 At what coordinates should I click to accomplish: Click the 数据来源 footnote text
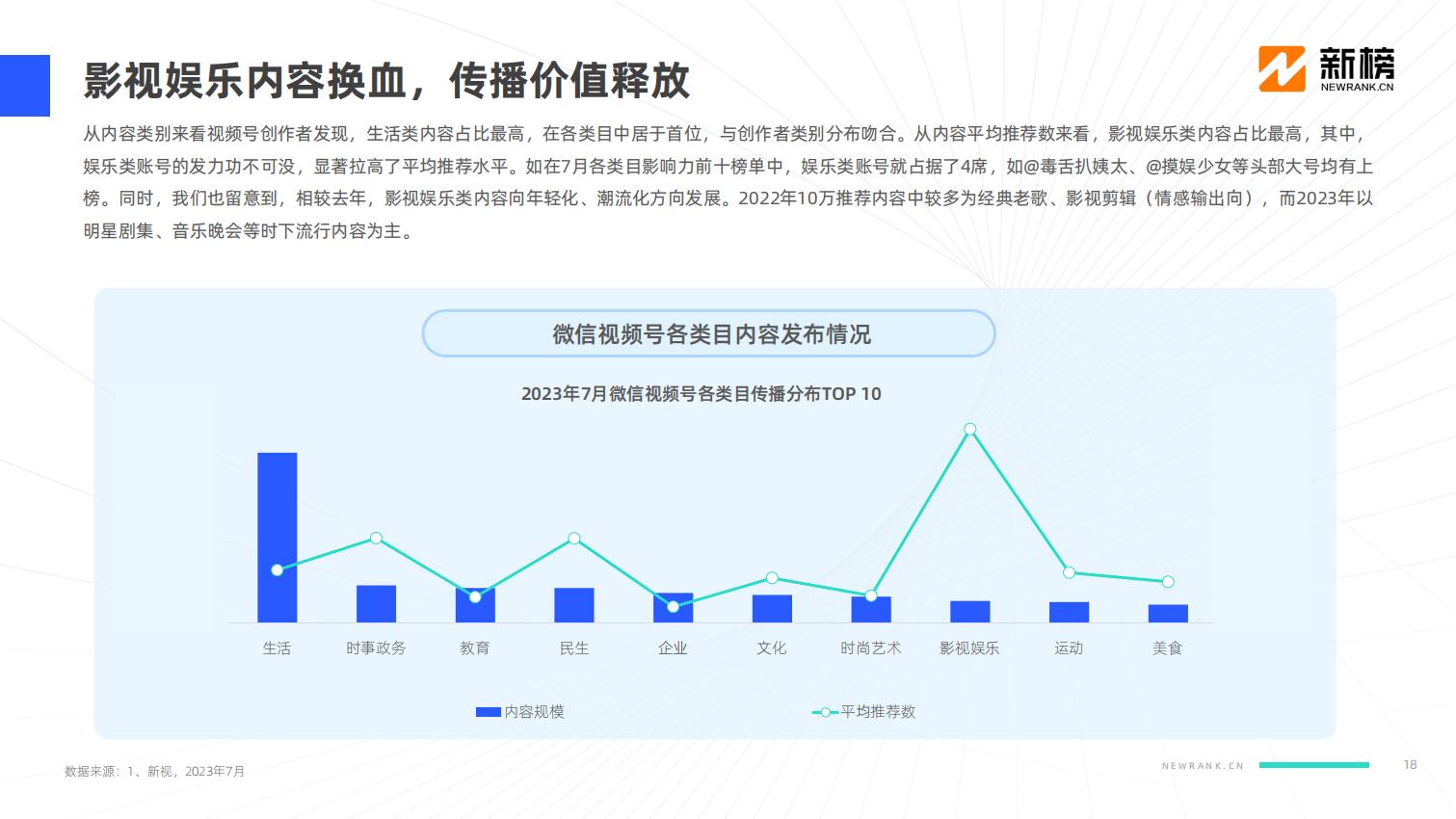[x=155, y=772]
